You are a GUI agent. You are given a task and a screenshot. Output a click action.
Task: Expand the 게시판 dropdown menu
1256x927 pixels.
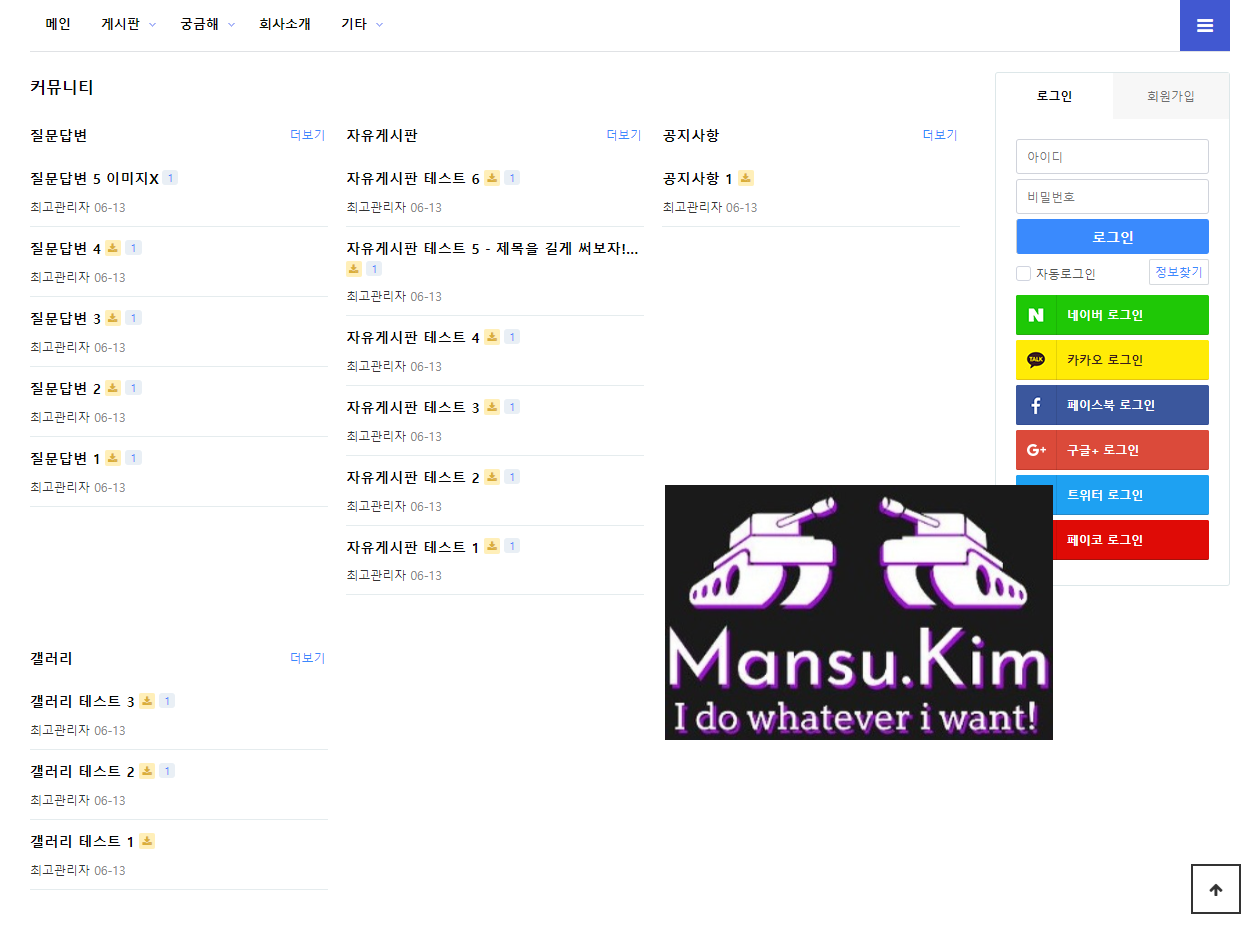point(128,24)
